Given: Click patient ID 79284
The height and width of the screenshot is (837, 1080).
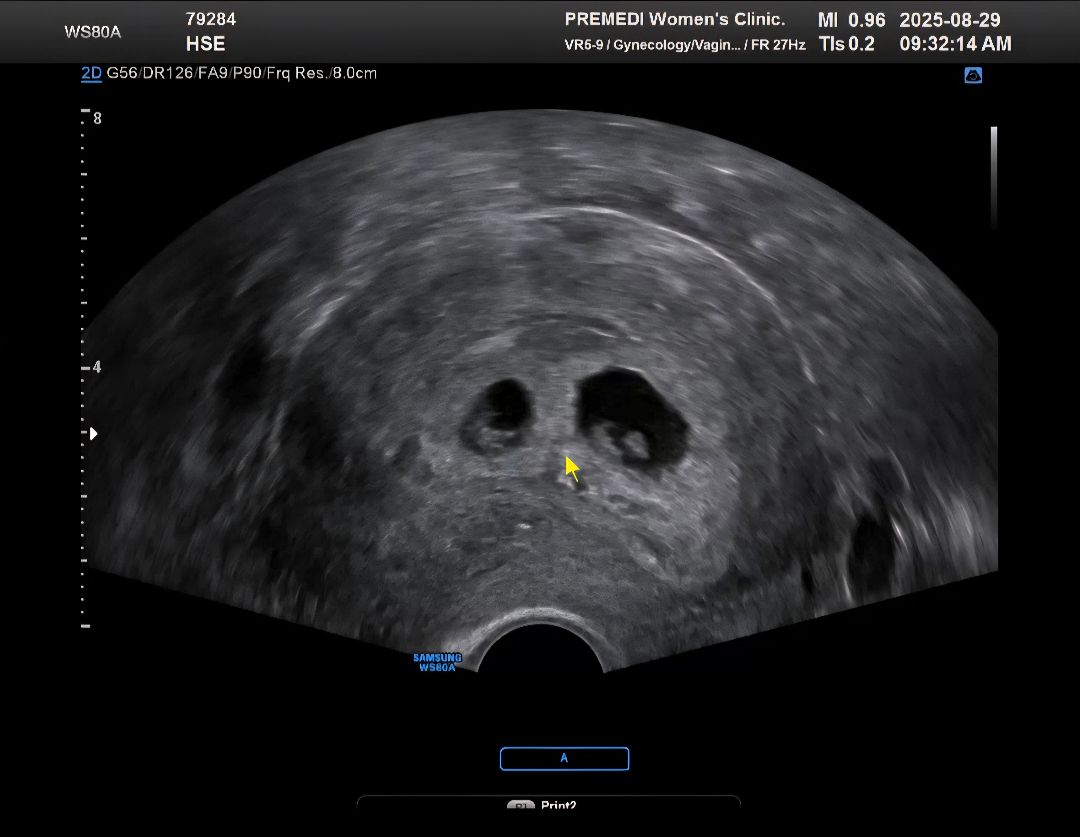Looking at the screenshot, I should pos(211,19).
